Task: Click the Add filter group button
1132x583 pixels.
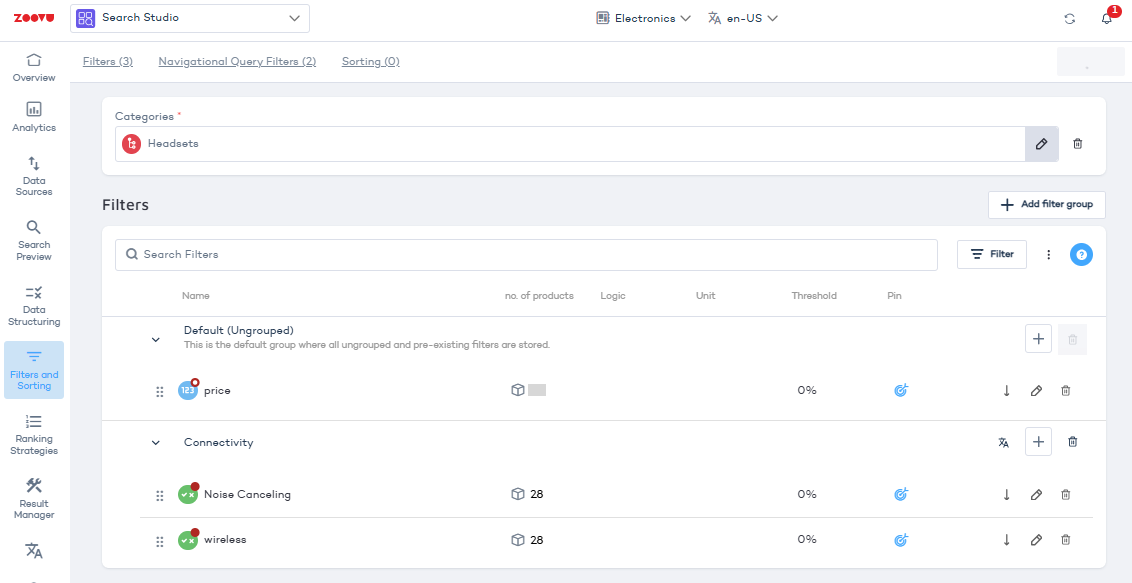Action: click(x=1046, y=204)
